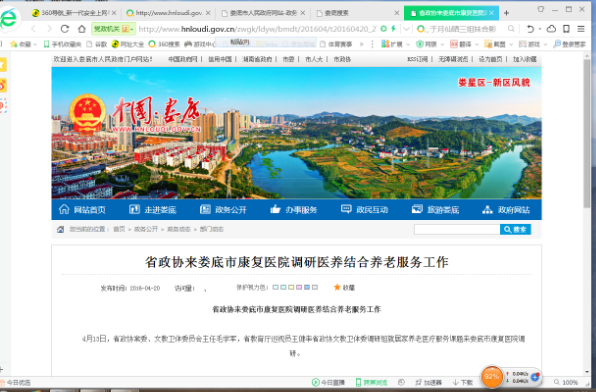Click the blue 搜索 search button
Image resolution: width=596 pixels, height=392 pixels.
tap(515, 229)
